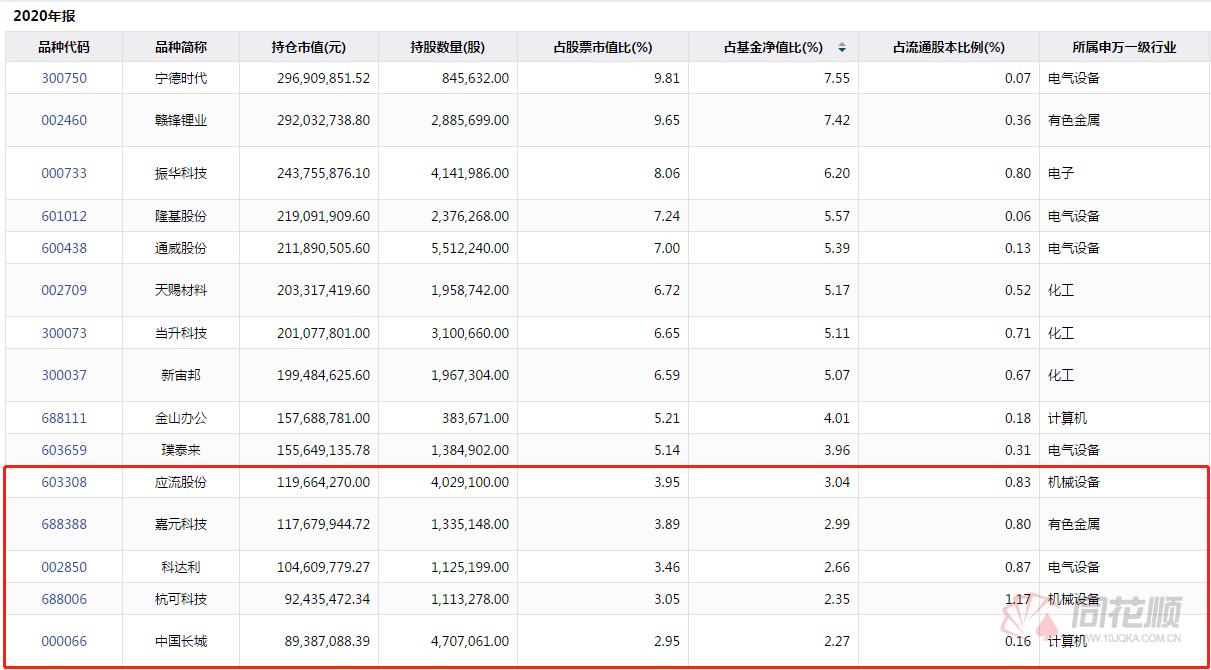Open stock code link 002460
The width and height of the screenshot is (1211, 670).
[x=64, y=120]
